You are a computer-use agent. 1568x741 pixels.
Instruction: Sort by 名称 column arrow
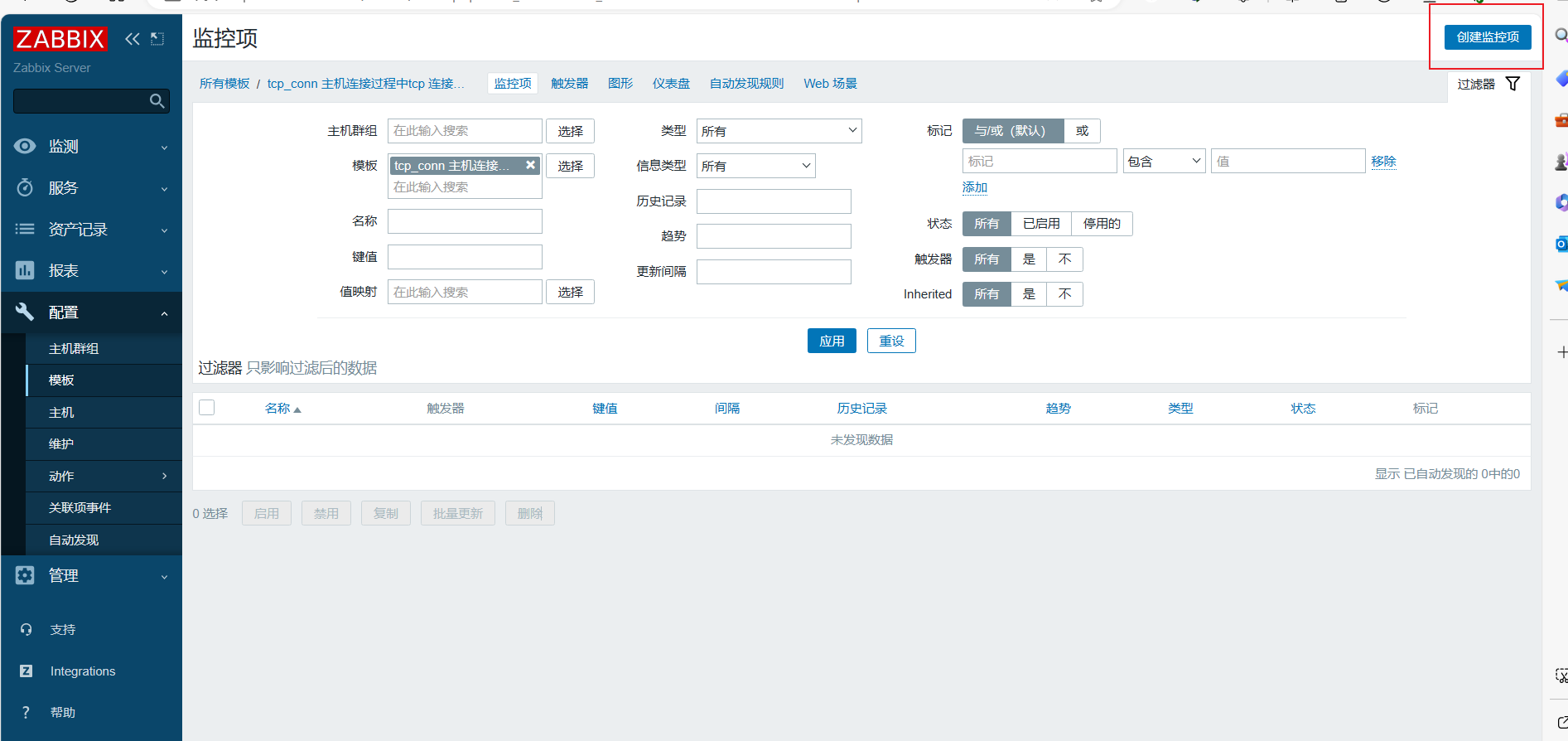(x=297, y=409)
